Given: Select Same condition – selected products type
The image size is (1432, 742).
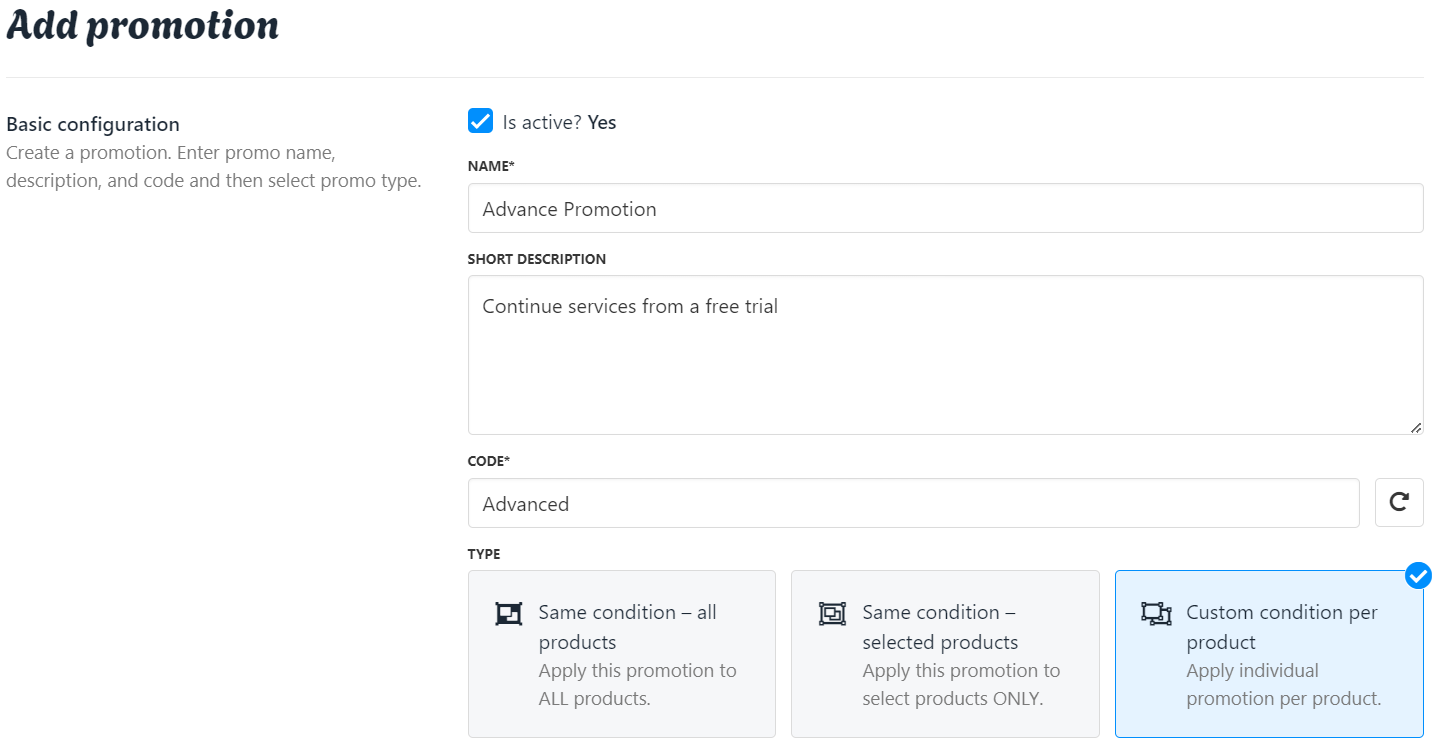Looking at the screenshot, I should tap(945, 654).
